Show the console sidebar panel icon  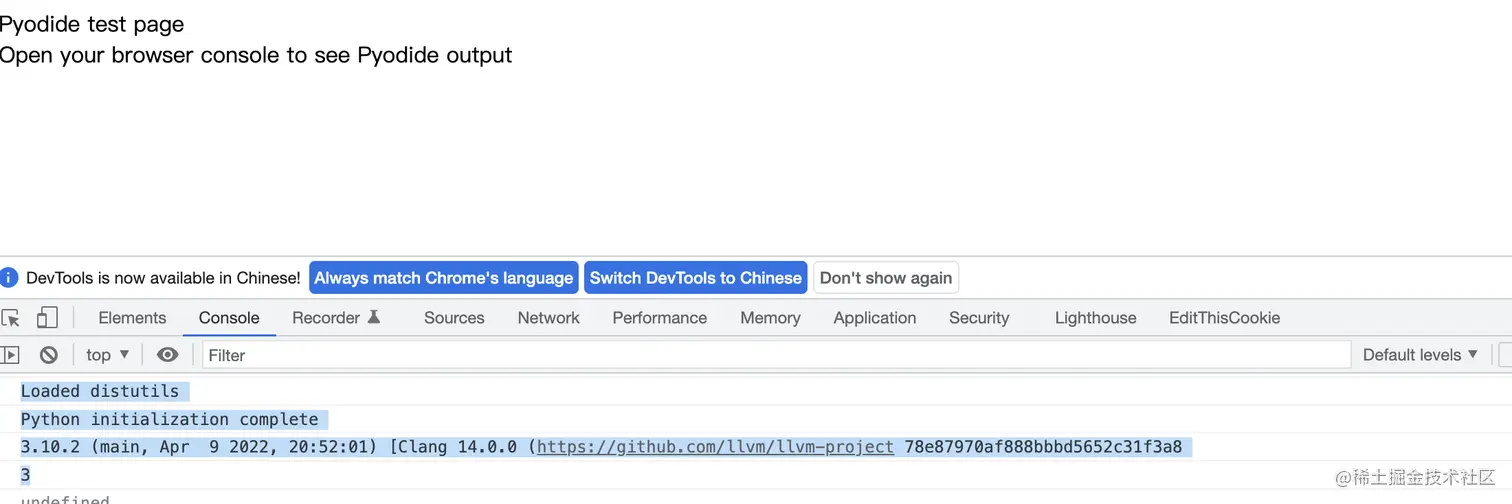coord(10,355)
